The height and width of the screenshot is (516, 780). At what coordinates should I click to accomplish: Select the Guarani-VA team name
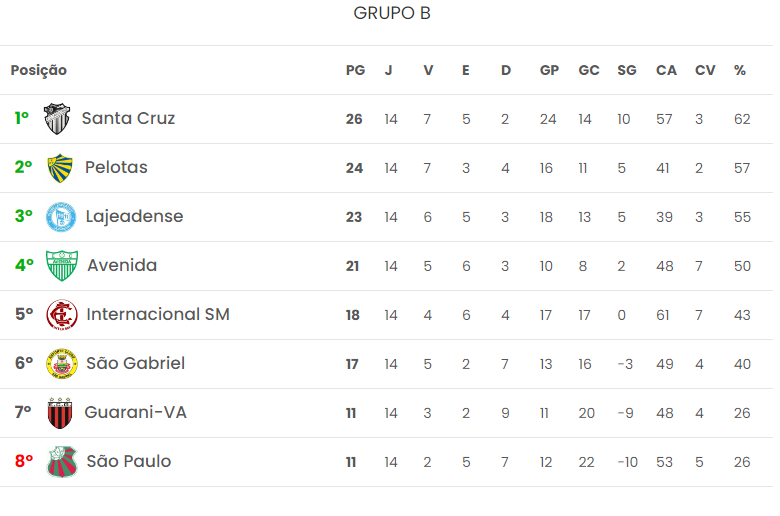pyautogui.click(x=135, y=413)
